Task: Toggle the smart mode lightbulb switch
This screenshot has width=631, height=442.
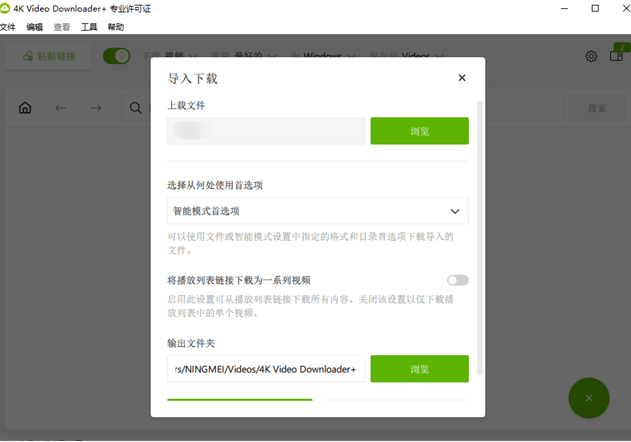Action: pyautogui.click(x=117, y=56)
